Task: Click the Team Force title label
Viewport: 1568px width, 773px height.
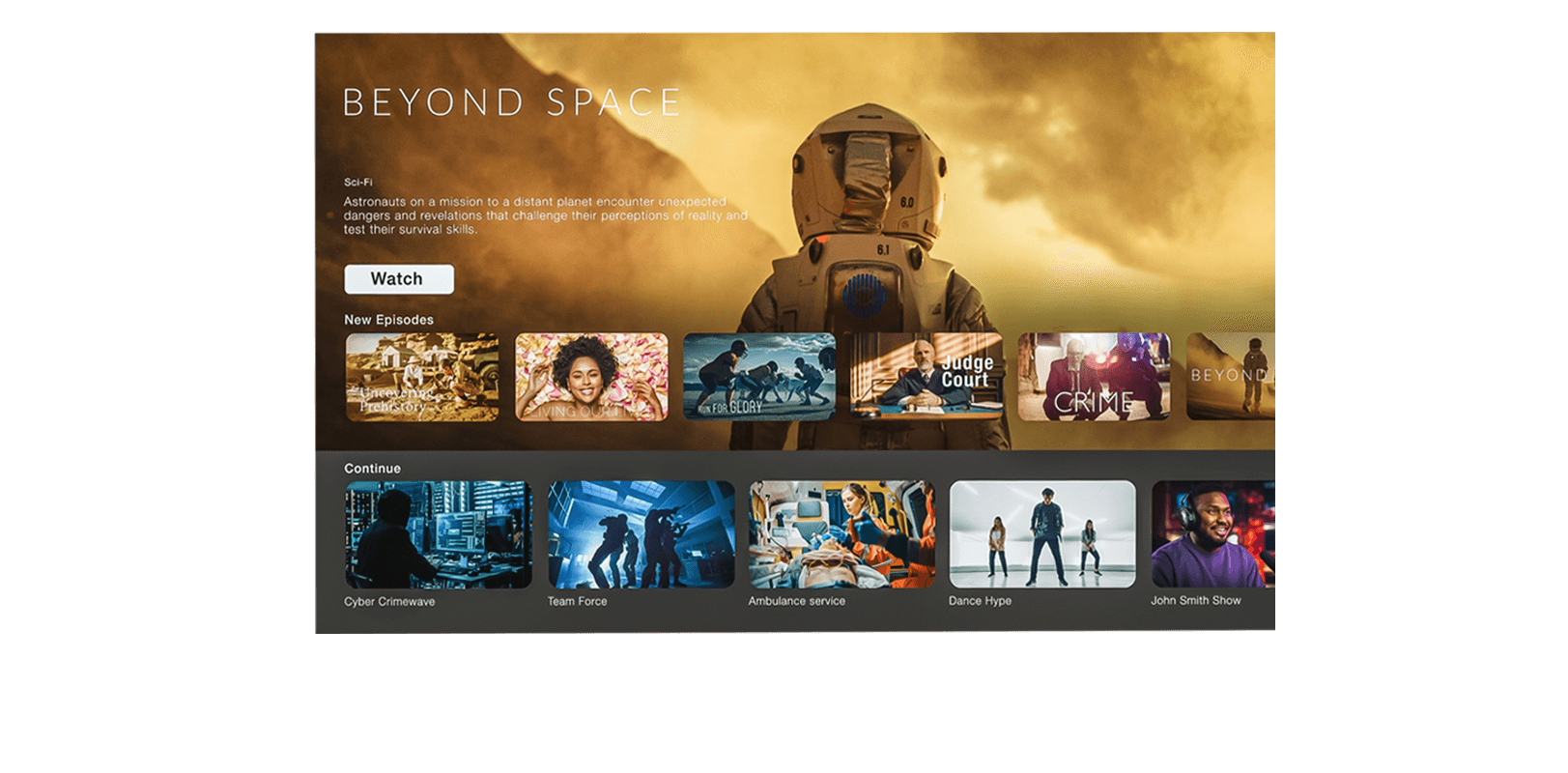Action: 577,601
